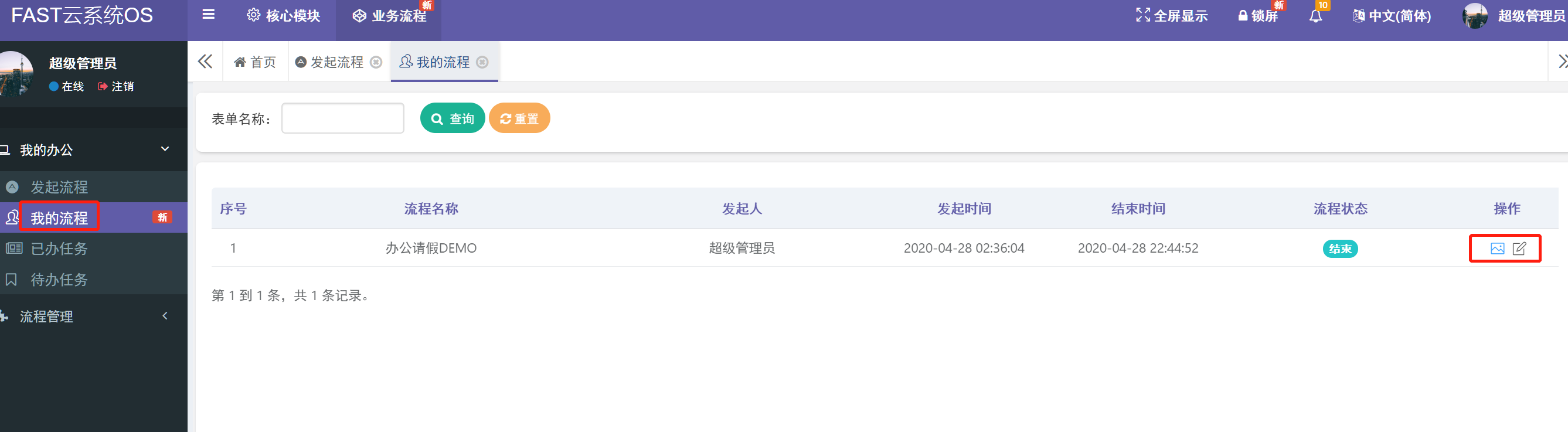Click the 发起时间 column header
Screen dimensions: 1568x432
point(964,209)
